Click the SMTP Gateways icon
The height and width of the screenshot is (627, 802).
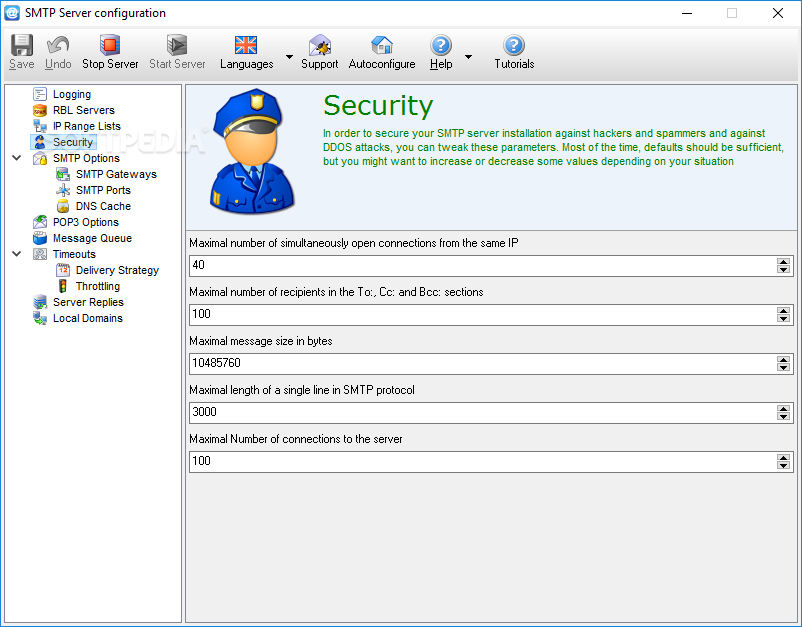pyautogui.click(x=63, y=174)
